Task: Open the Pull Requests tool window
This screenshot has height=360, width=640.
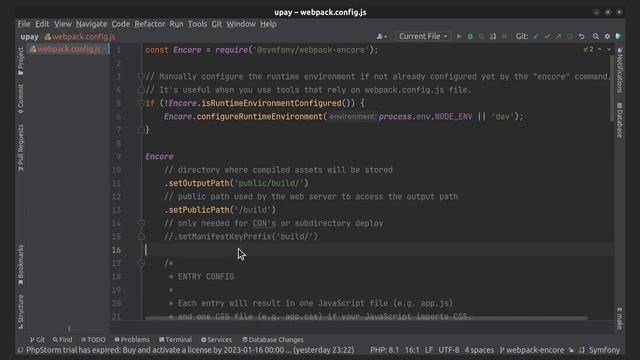Action: coord(21,148)
